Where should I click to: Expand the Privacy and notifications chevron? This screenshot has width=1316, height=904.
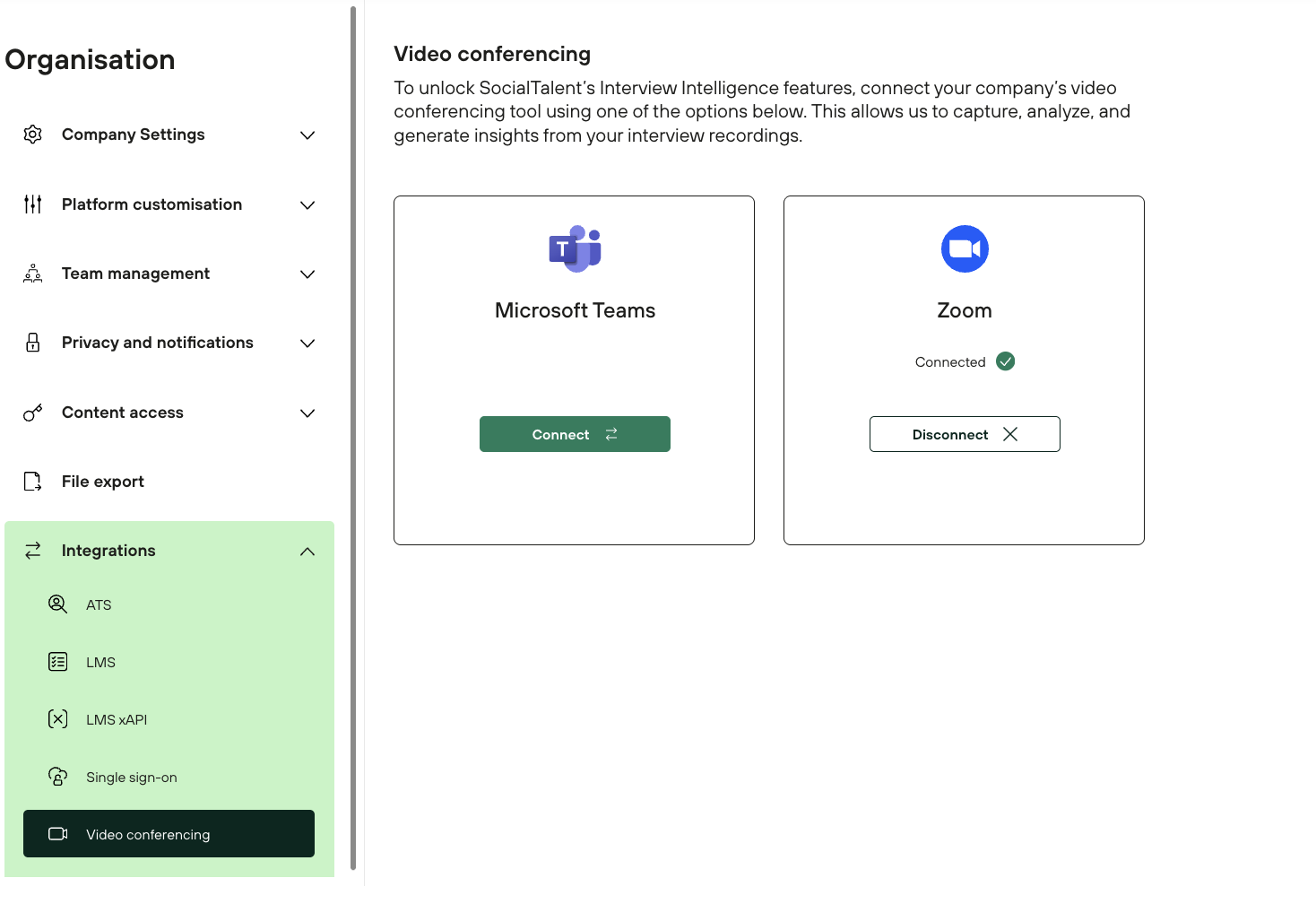(x=307, y=343)
